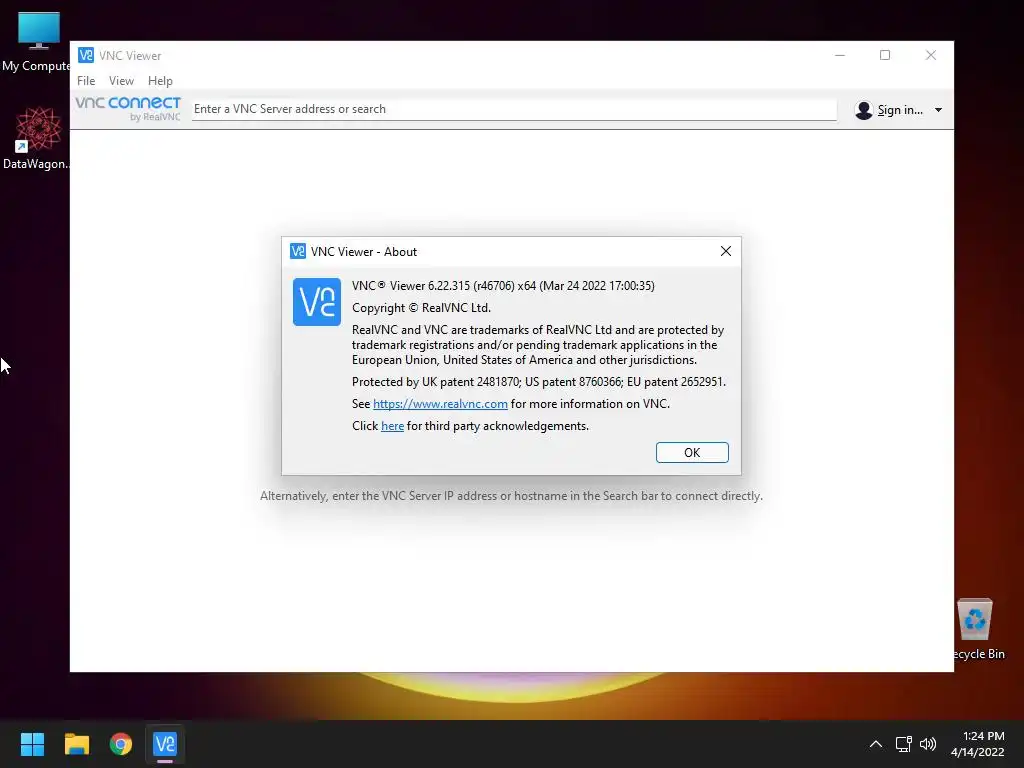Click OK in the About dialog
1024x768 pixels.
692,453
